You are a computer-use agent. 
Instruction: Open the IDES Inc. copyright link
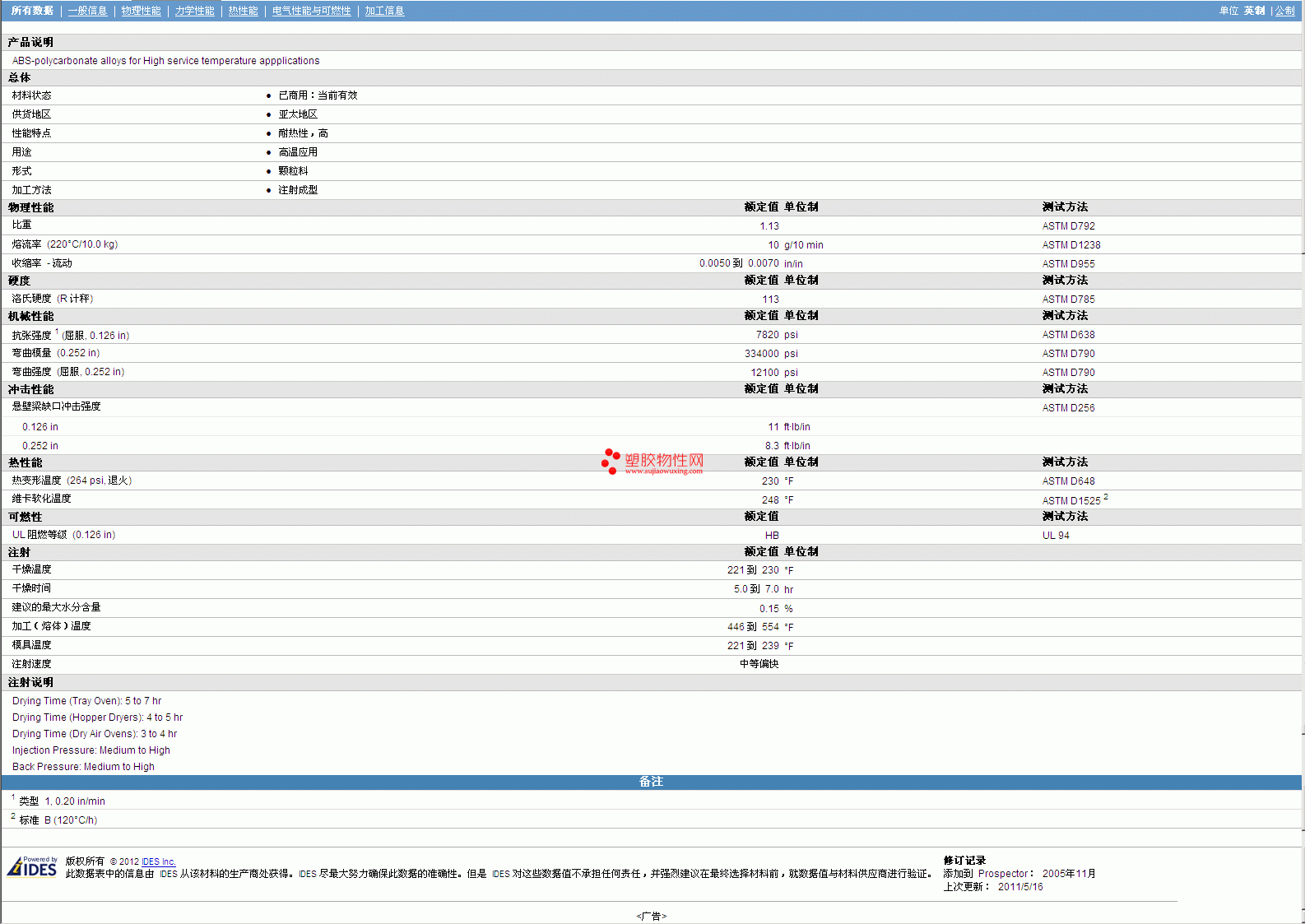click(158, 861)
